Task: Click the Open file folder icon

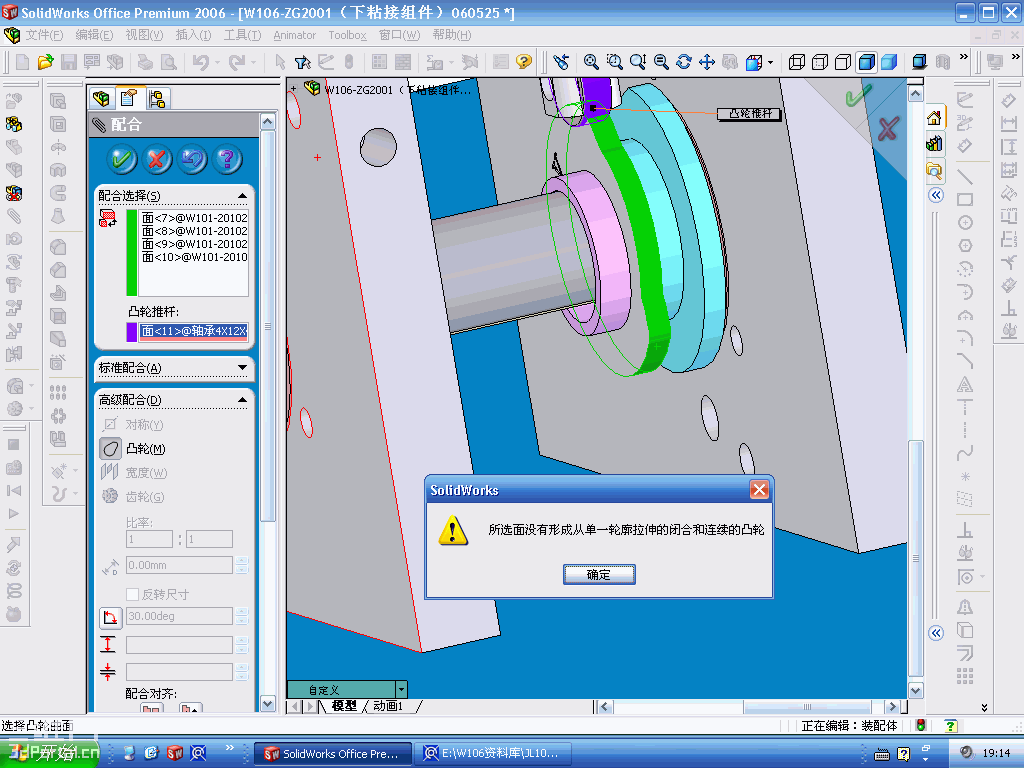Action: point(45,62)
